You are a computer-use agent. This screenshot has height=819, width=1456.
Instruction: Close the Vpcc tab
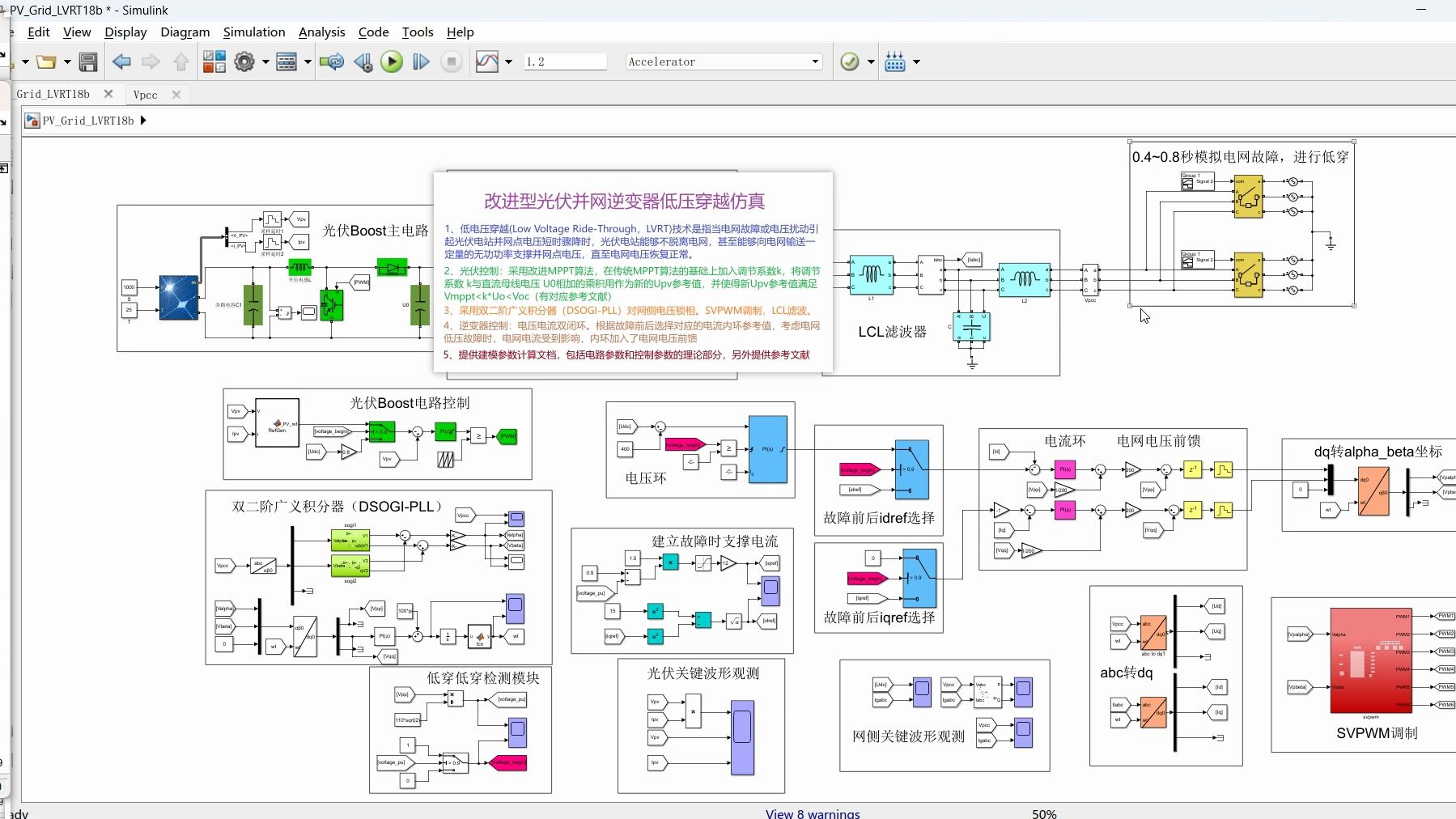[x=176, y=95]
